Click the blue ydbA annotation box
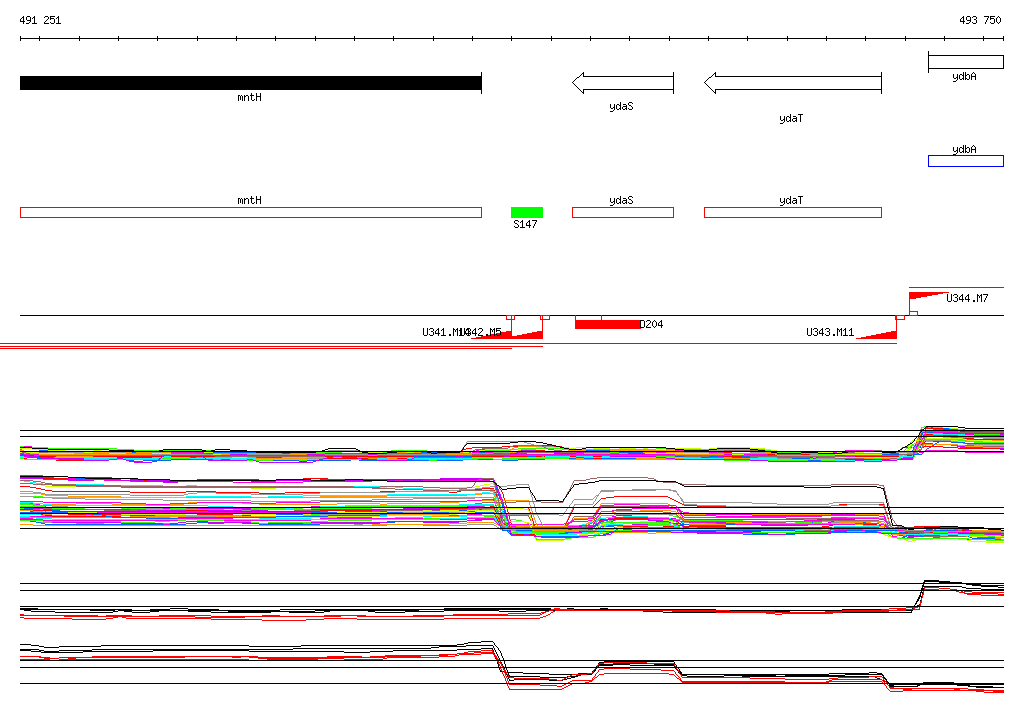Viewport: 1024px width, 714px height. [966, 161]
